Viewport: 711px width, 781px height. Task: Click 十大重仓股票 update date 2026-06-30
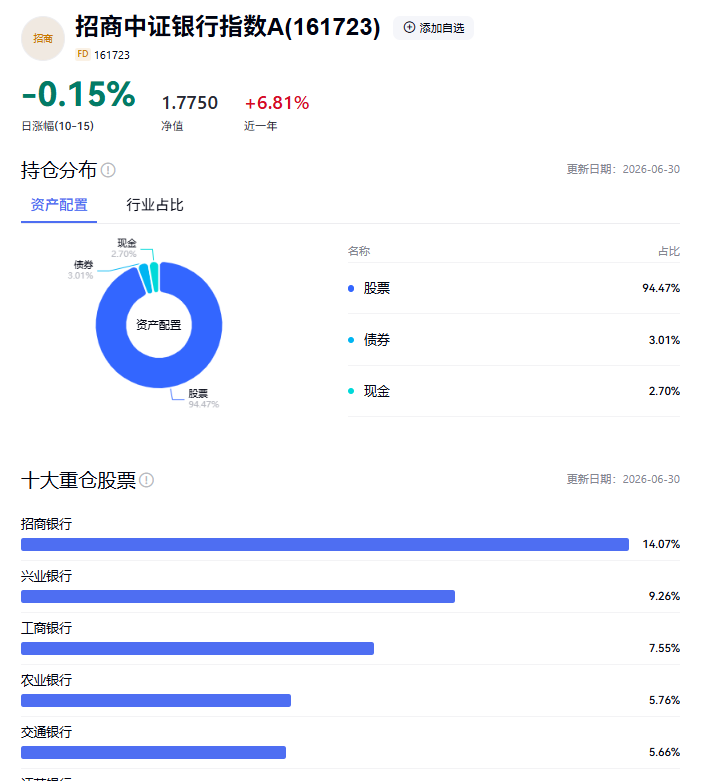(x=651, y=479)
